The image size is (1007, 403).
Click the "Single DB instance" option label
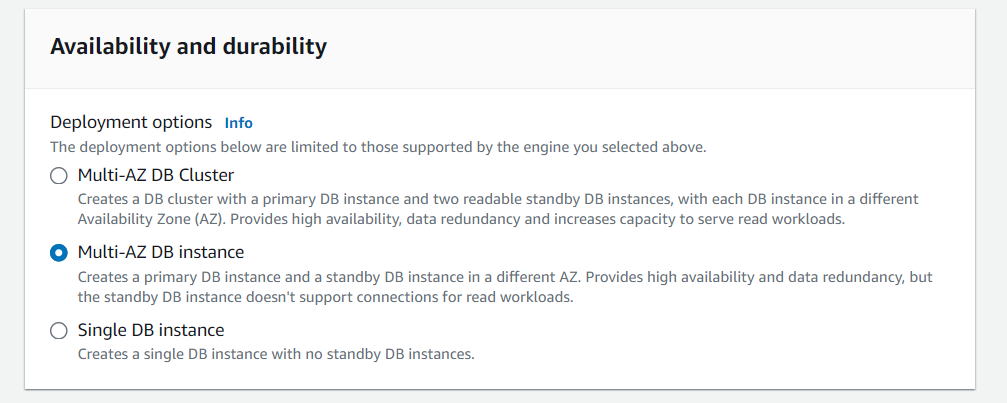point(151,330)
